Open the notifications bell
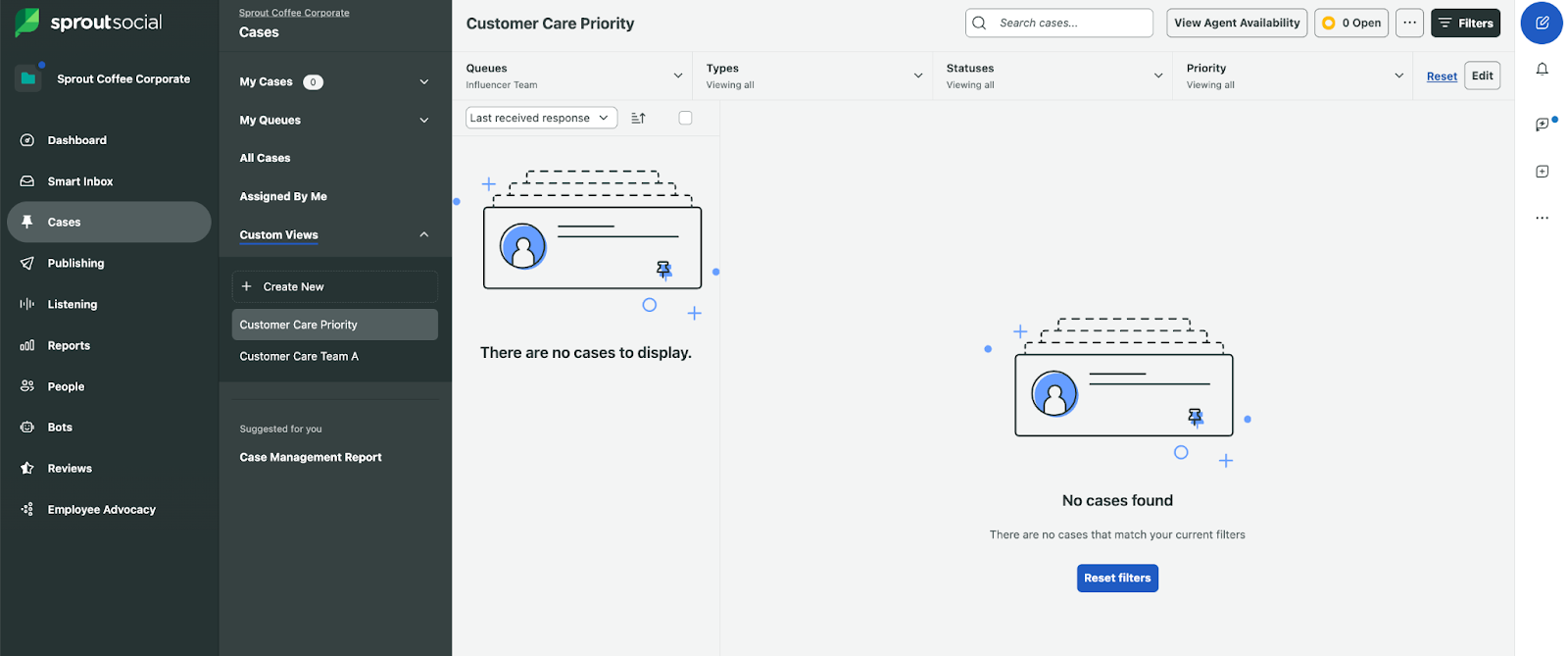Screen dimensions: 1568x656 [x=1542, y=70]
